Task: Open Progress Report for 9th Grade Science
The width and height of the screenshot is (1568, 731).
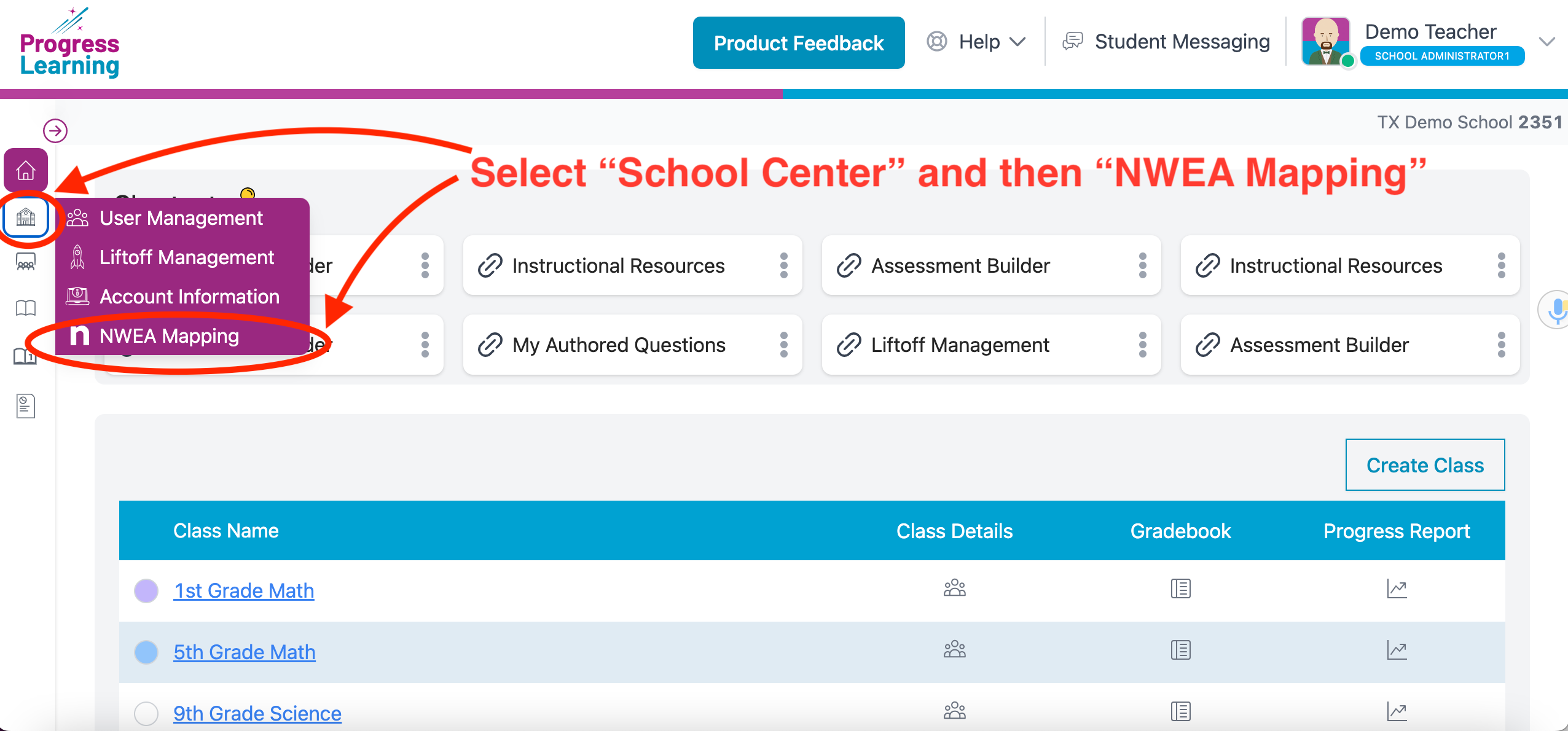Action: [x=1397, y=711]
